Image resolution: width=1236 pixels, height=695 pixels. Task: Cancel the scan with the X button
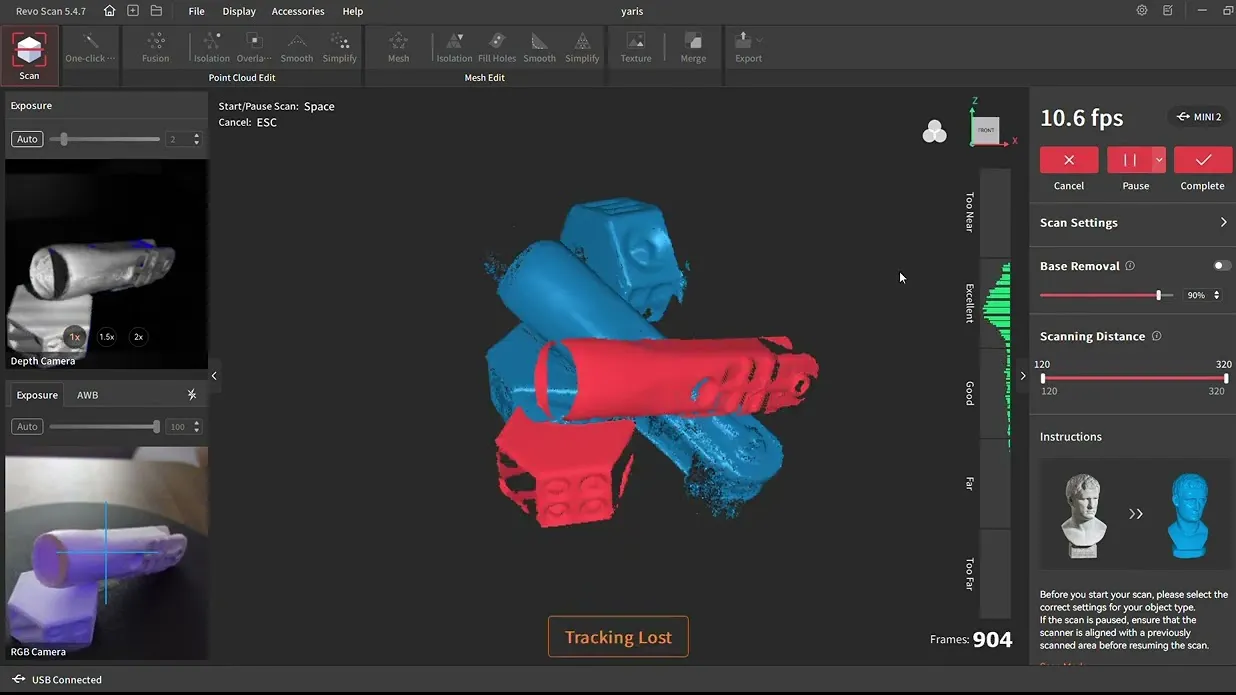tap(1068, 160)
